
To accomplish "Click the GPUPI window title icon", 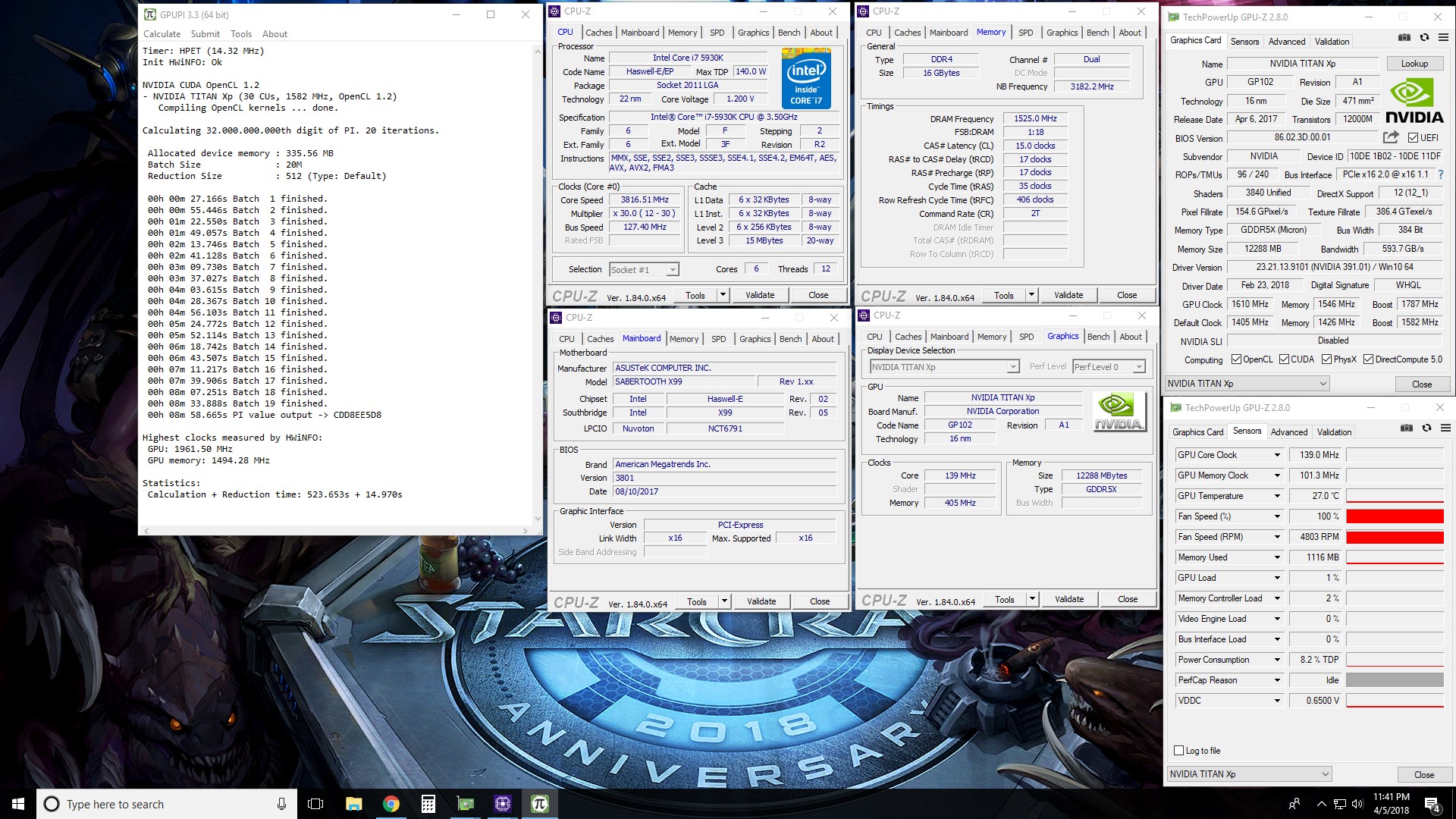I will click(150, 14).
